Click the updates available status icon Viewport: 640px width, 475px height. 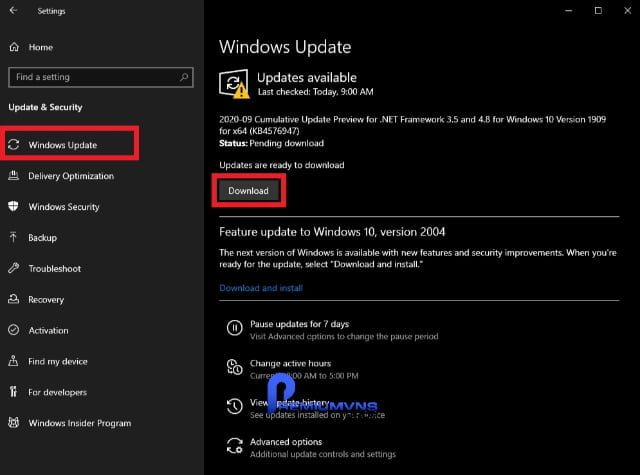234,84
